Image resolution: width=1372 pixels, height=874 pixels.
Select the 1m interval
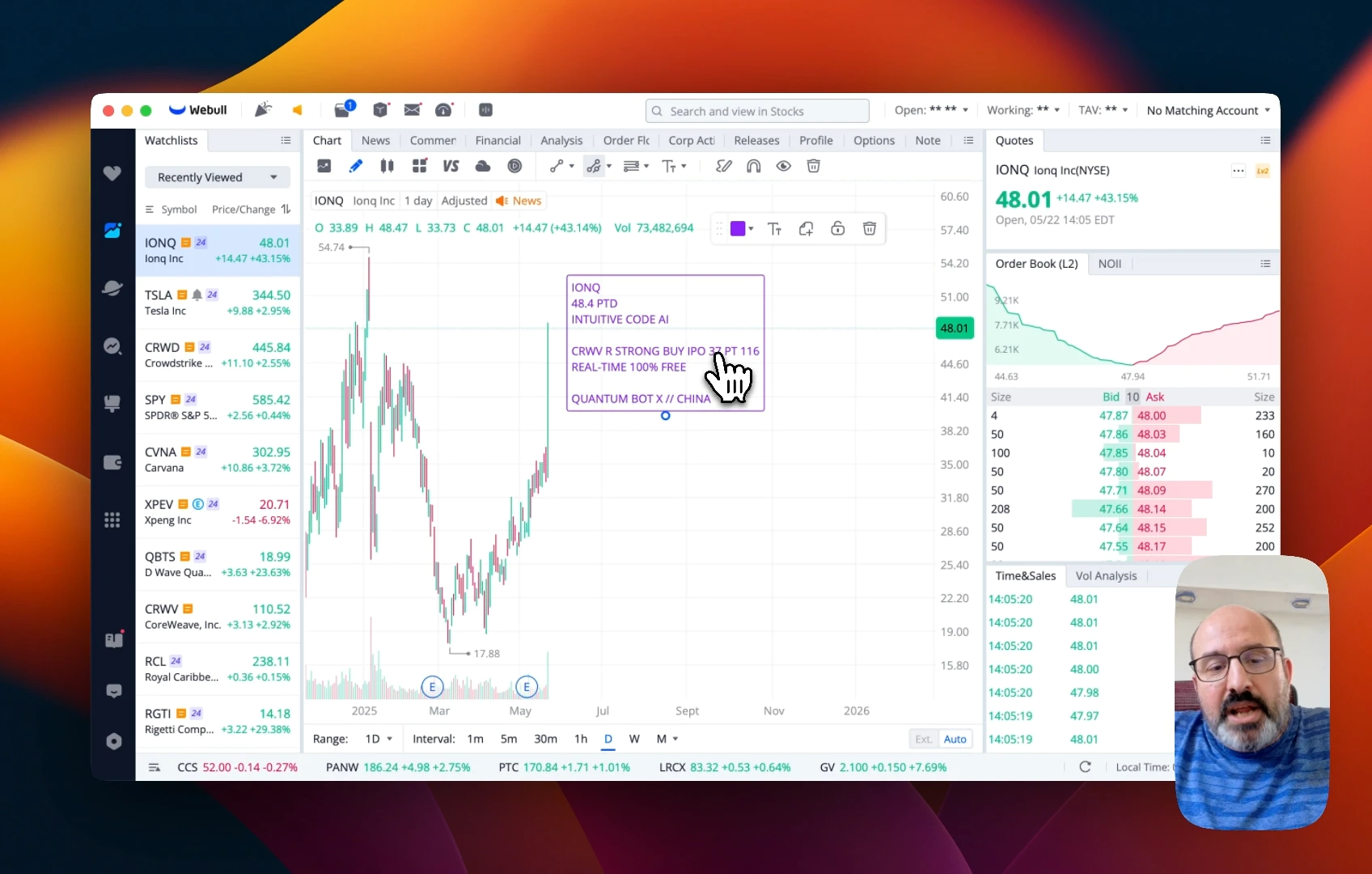pos(475,739)
